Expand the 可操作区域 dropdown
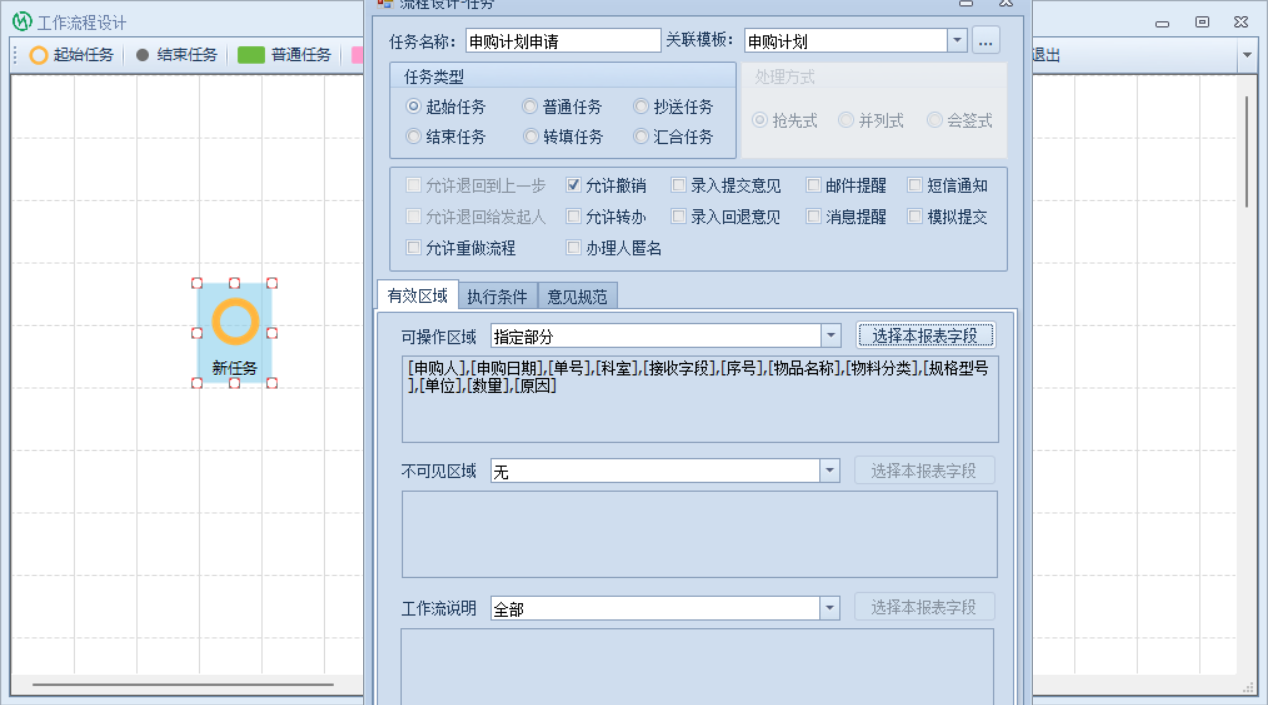This screenshot has height=705, width=1268. [830, 336]
